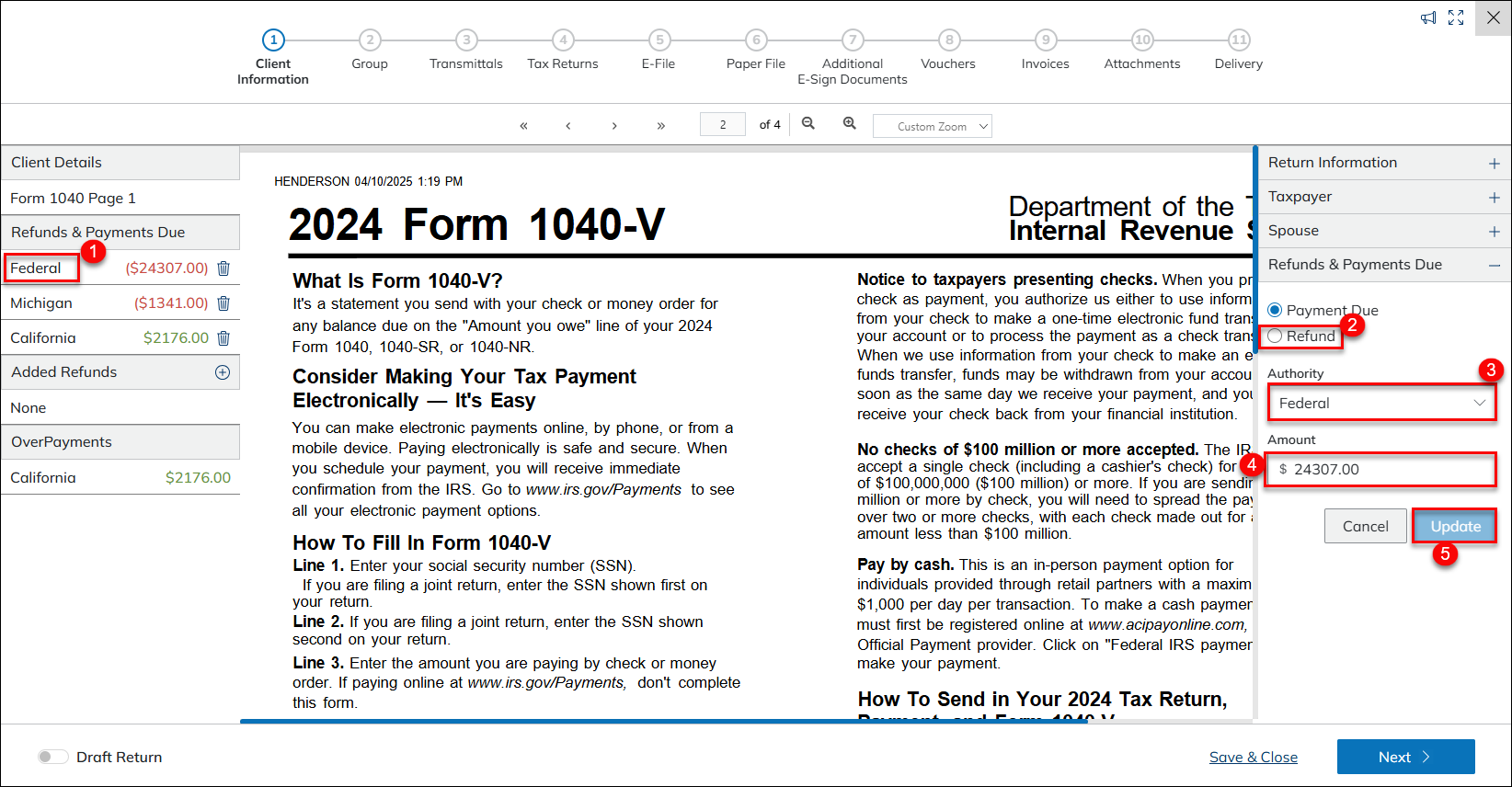The width and height of the screenshot is (1512, 787).
Task: Click the zoom out magnifier icon
Action: click(808, 124)
